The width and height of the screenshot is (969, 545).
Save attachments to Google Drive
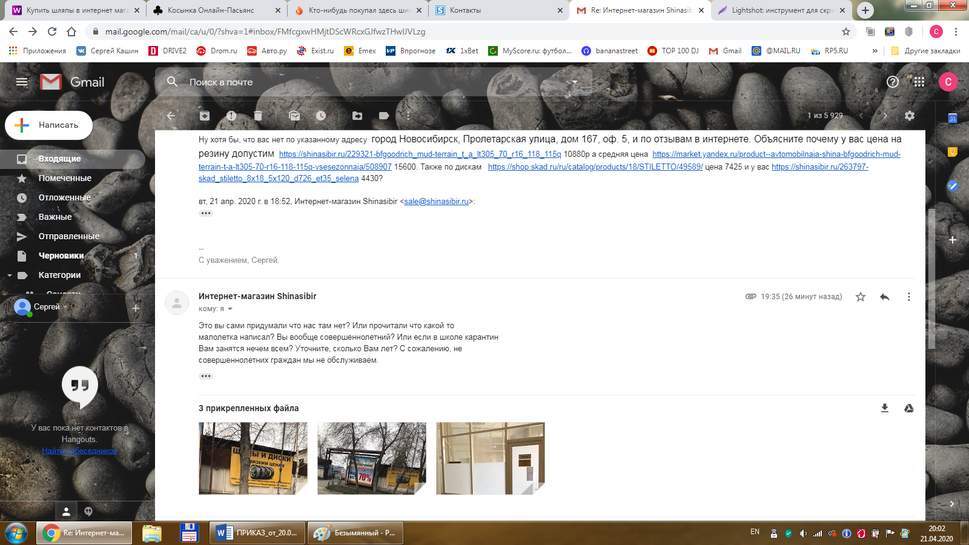tap(909, 408)
